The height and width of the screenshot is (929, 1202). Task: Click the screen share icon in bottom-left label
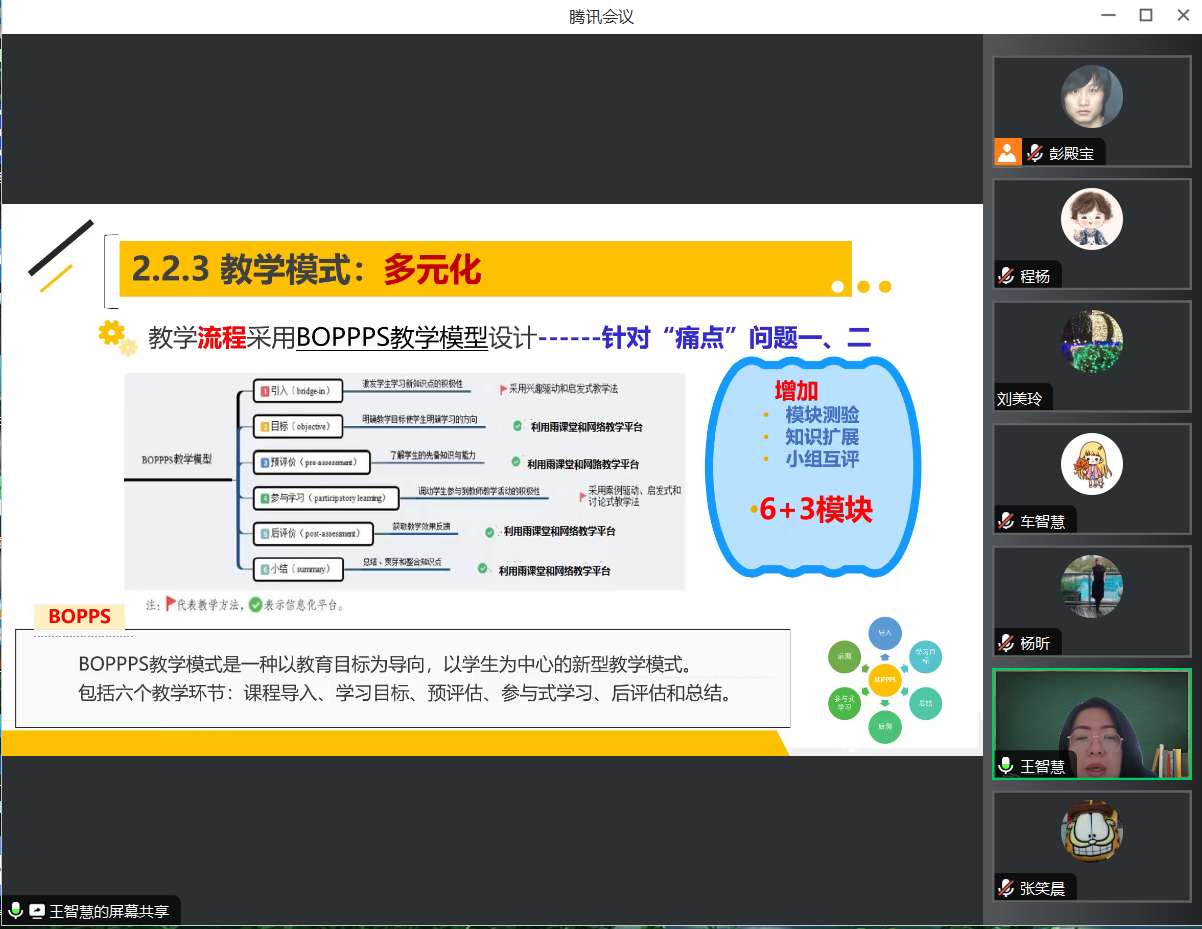pyautogui.click(x=37, y=911)
